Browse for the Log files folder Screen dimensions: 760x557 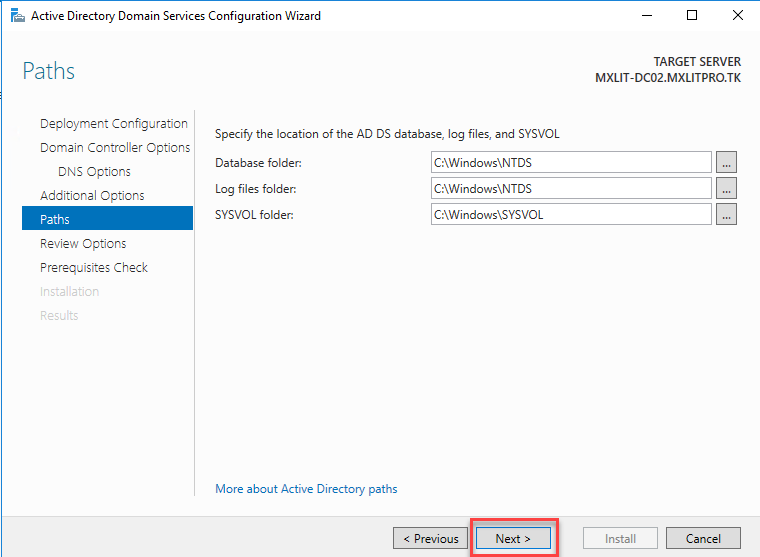(x=726, y=188)
